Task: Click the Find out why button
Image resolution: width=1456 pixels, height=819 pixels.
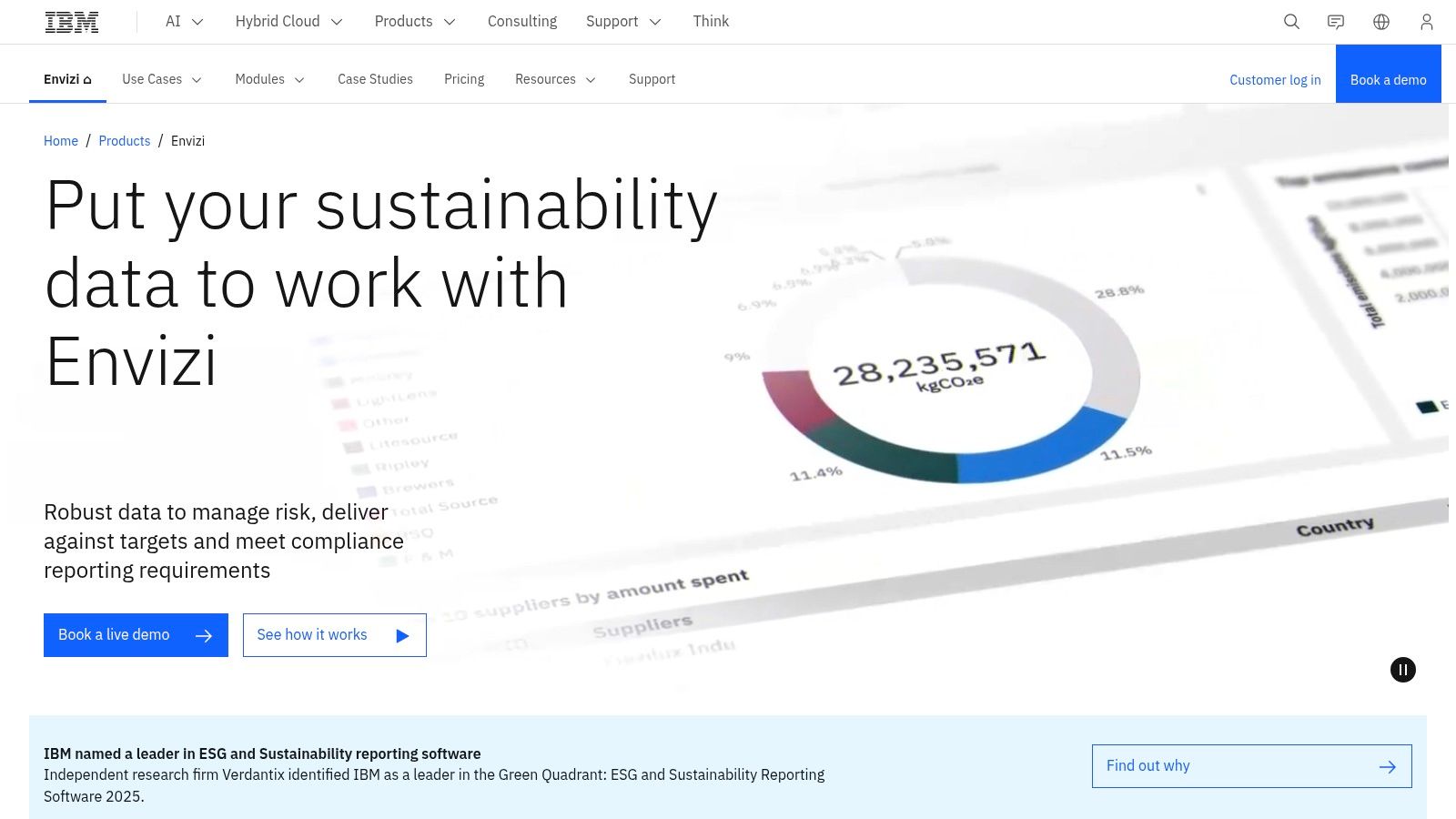Action: (x=1251, y=766)
